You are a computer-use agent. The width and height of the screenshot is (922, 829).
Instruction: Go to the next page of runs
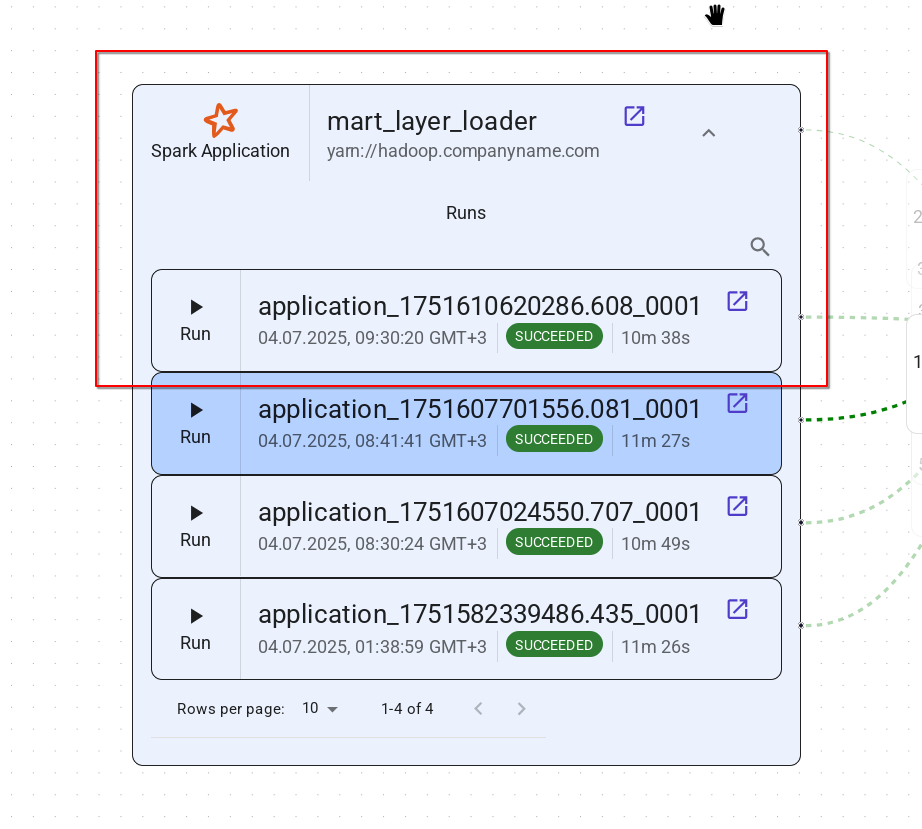point(521,709)
